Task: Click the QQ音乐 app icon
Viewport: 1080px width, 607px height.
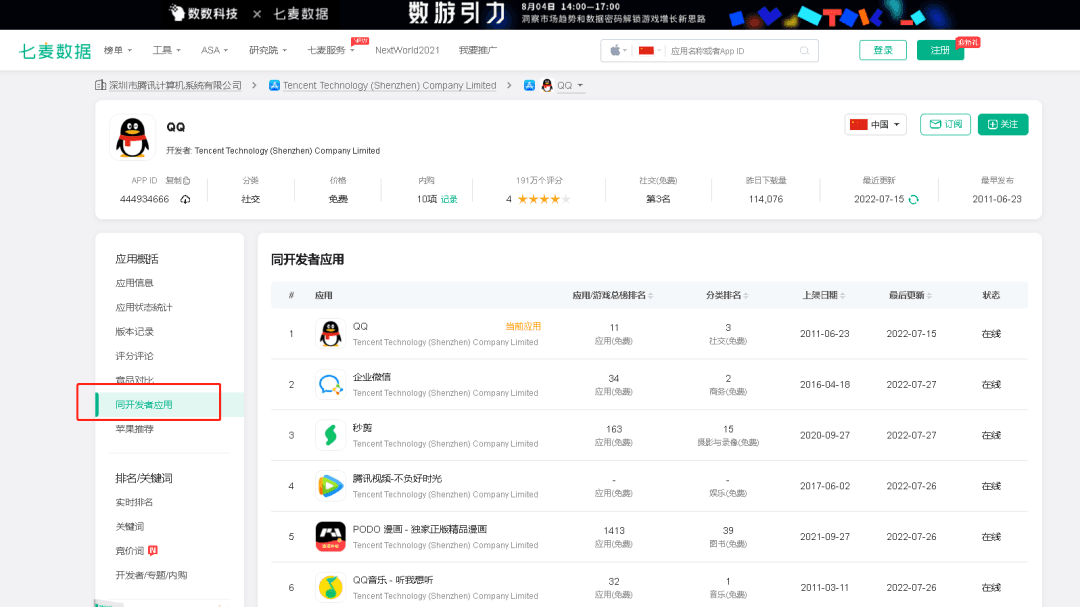Action: 331,588
